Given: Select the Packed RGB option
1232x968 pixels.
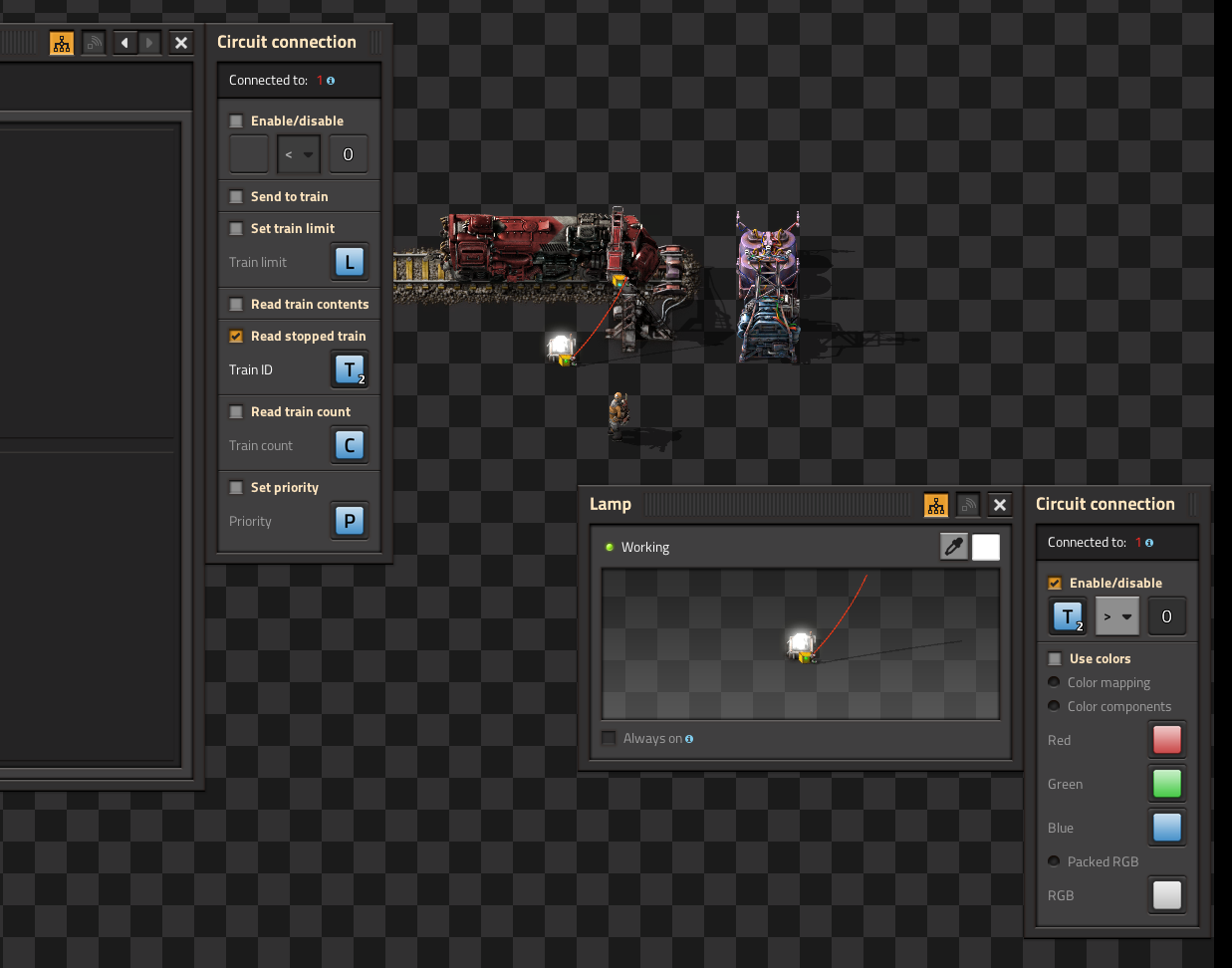Looking at the screenshot, I should pos(1054,861).
